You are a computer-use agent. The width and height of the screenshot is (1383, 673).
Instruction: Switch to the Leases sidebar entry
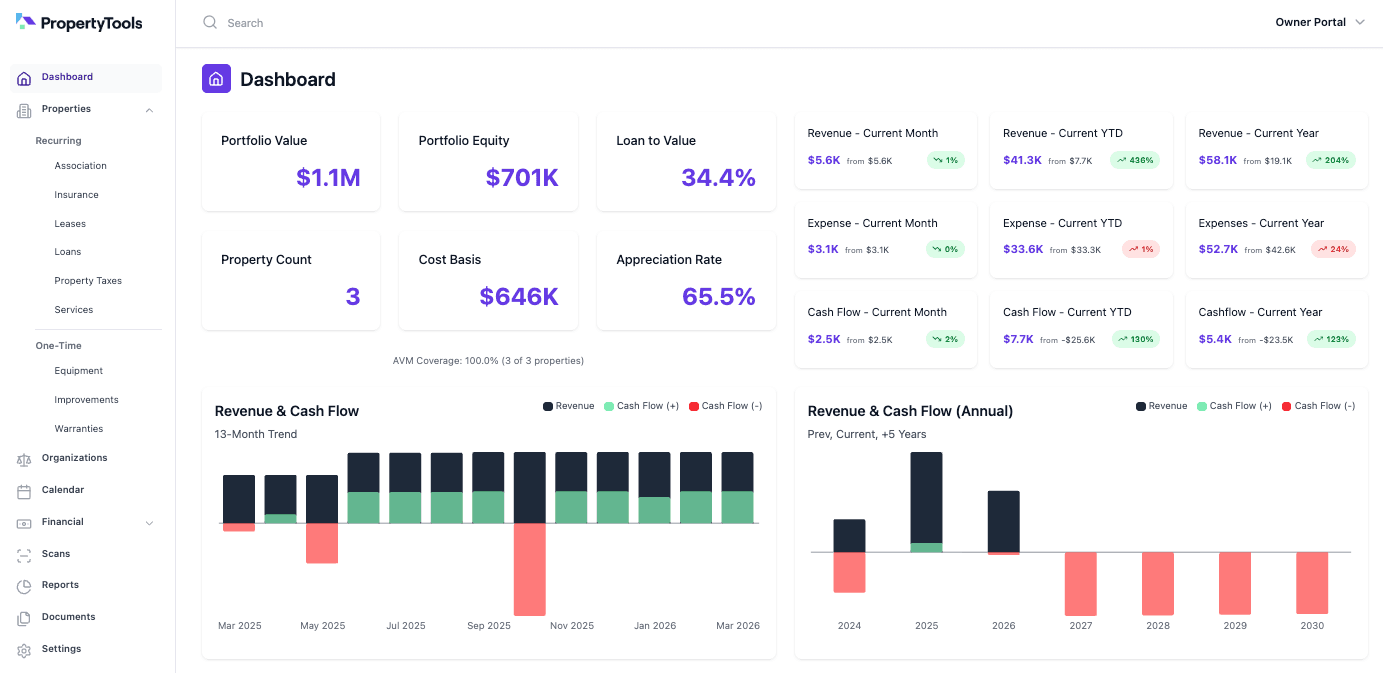coord(70,223)
